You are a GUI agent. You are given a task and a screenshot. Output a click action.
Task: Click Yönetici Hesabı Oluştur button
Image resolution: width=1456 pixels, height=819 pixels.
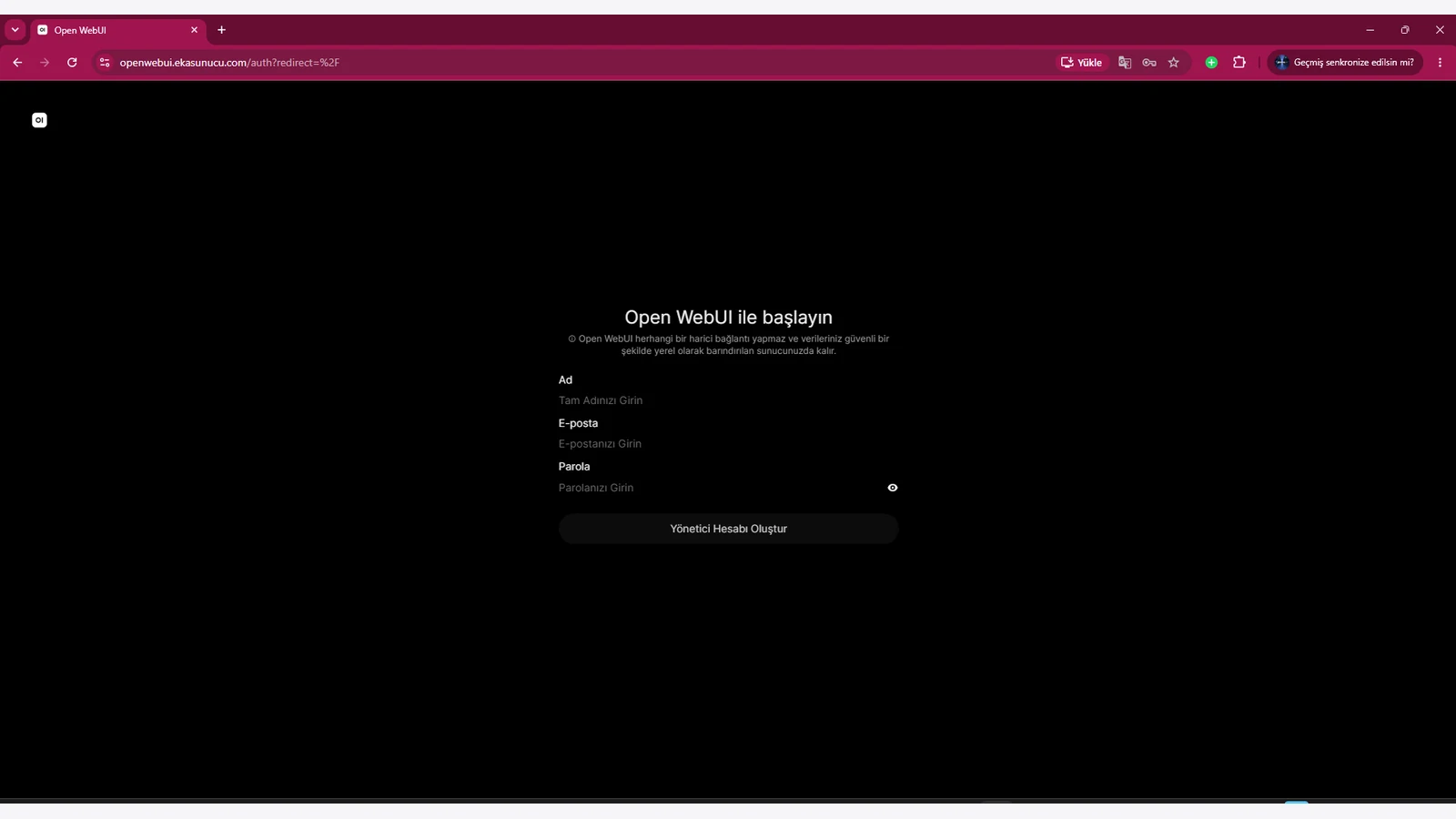pyautogui.click(x=728, y=529)
